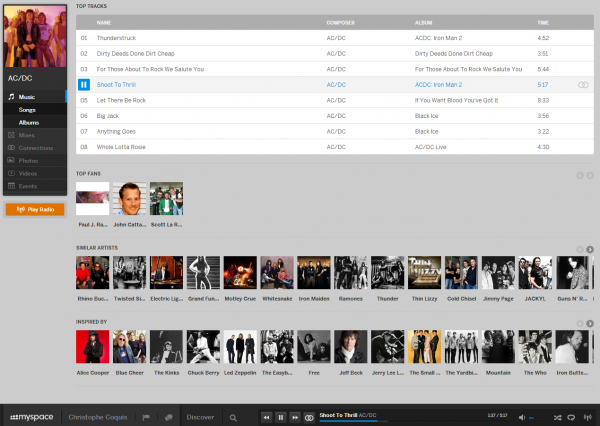Click connect icon in the player bar
The width and height of the screenshot is (600, 426).
(x=309, y=417)
